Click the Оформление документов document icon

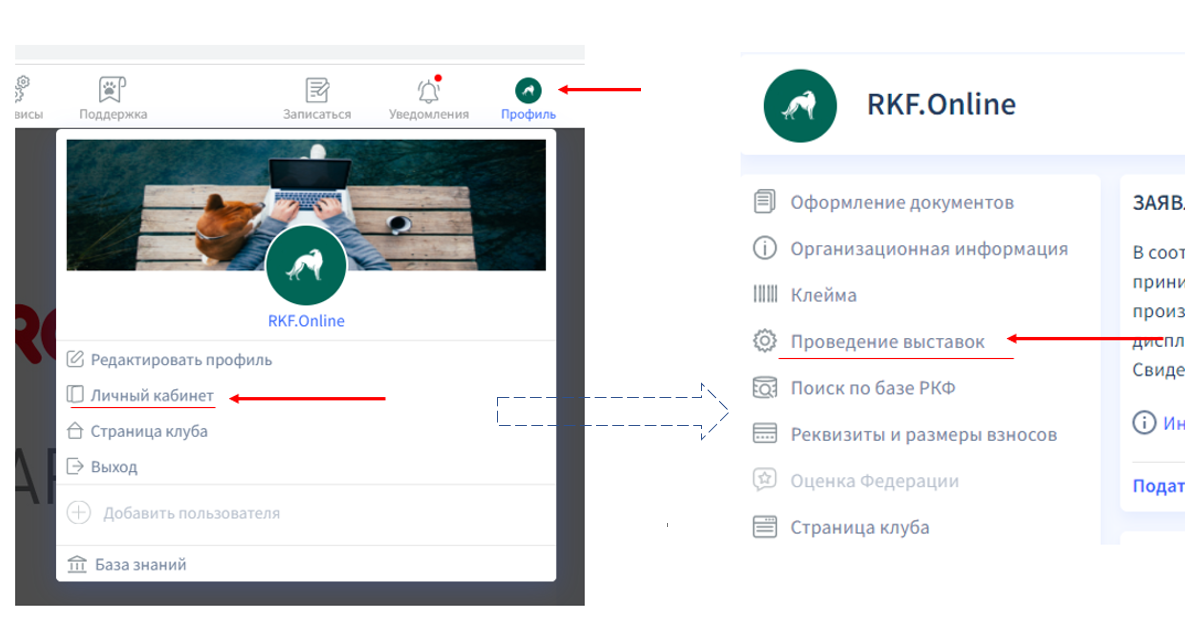(x=764, y=202)
